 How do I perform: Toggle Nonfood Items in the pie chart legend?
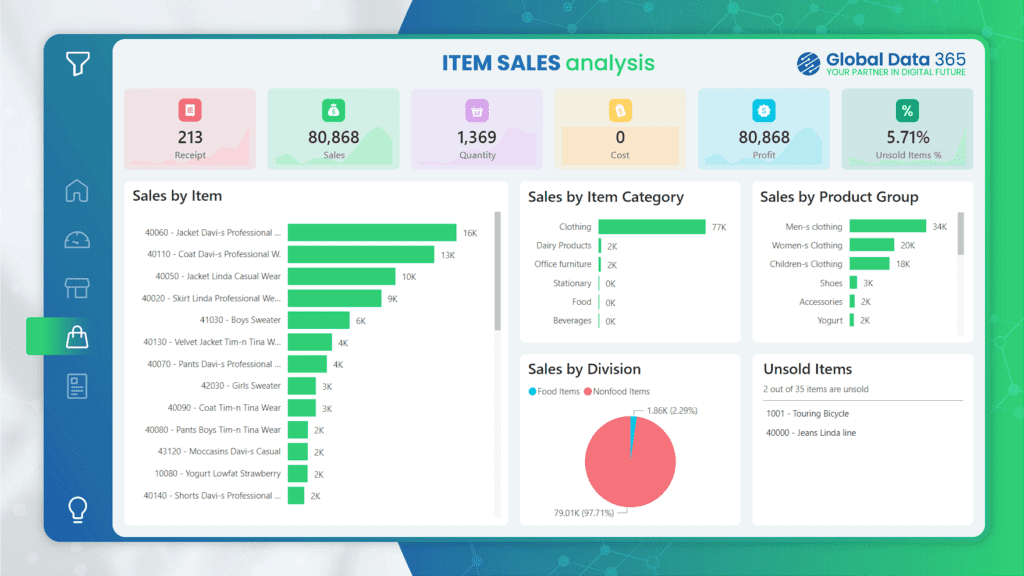[x=621, y=391]
